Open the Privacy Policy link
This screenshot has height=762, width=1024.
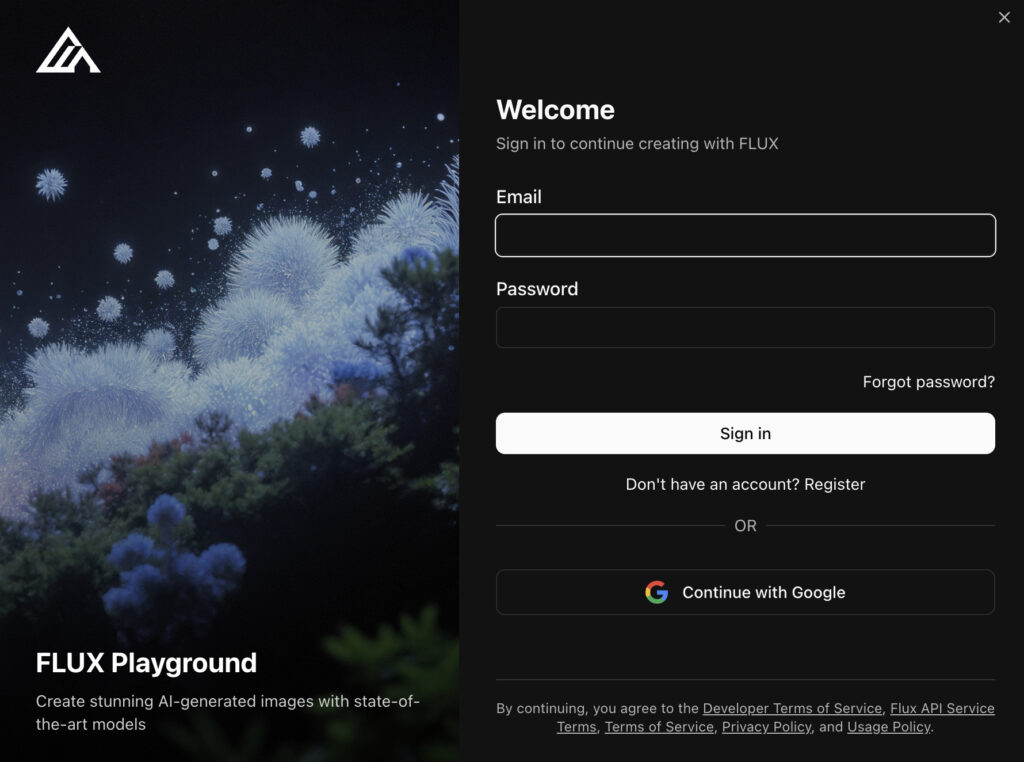[766, 727]
